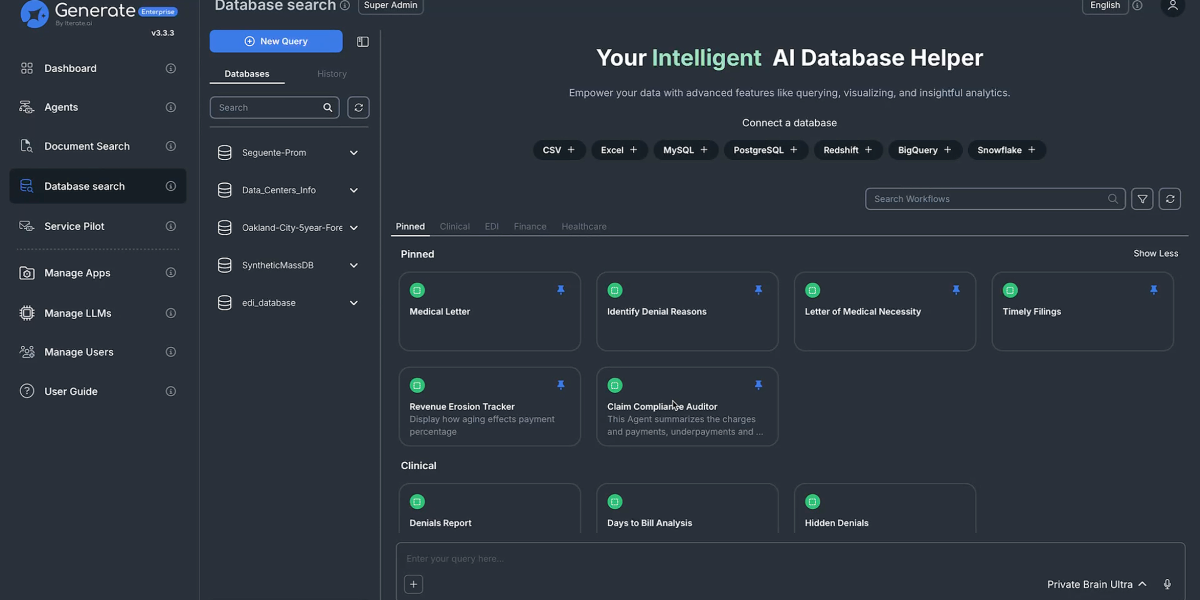This screenshot has height=600, width=1200.
Task: Refresh the workflows list with the refresh icon
Action: [1169, 198]
